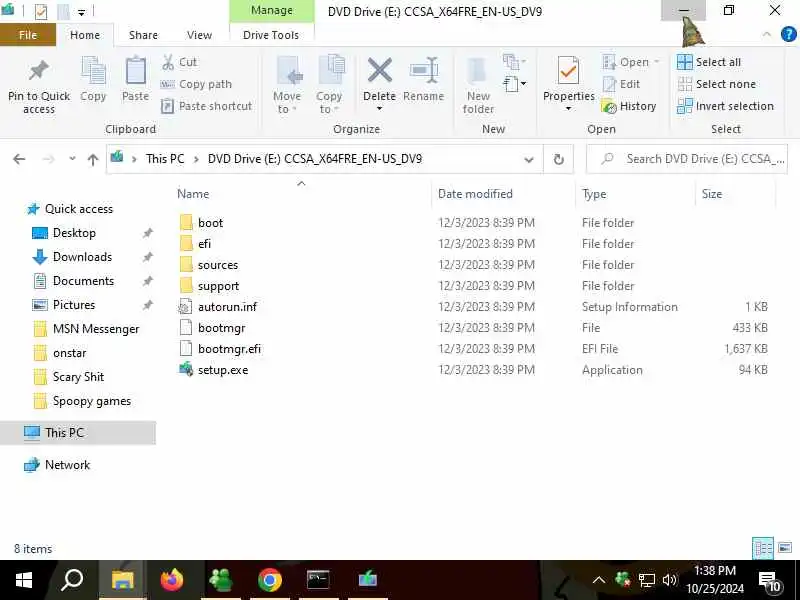Open Google Chrome from the taskbar
Screen dimensions: 800x600
coord(270,580)
